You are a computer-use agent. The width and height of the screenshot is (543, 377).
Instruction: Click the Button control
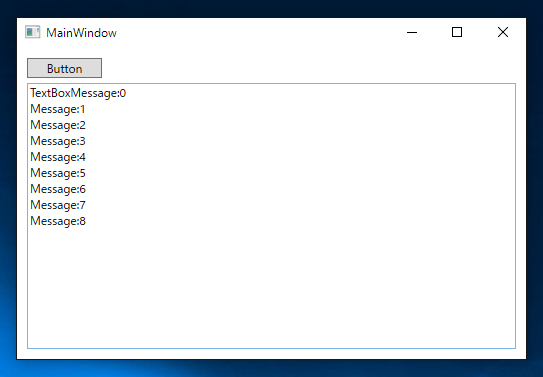[x=64, y=68]
